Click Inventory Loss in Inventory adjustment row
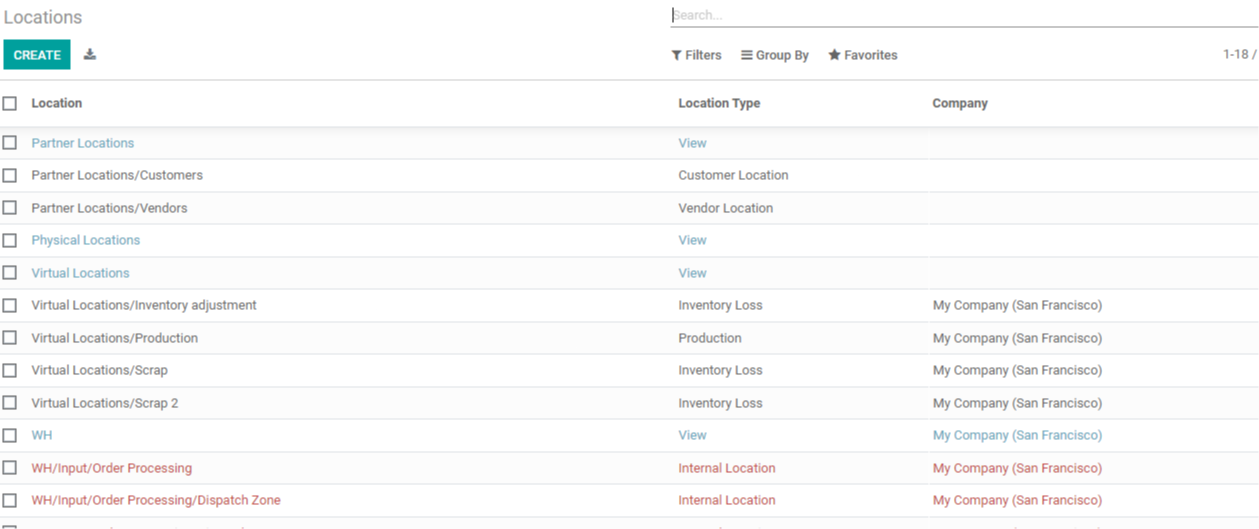The image size is (1259, 529). [720, 305]
